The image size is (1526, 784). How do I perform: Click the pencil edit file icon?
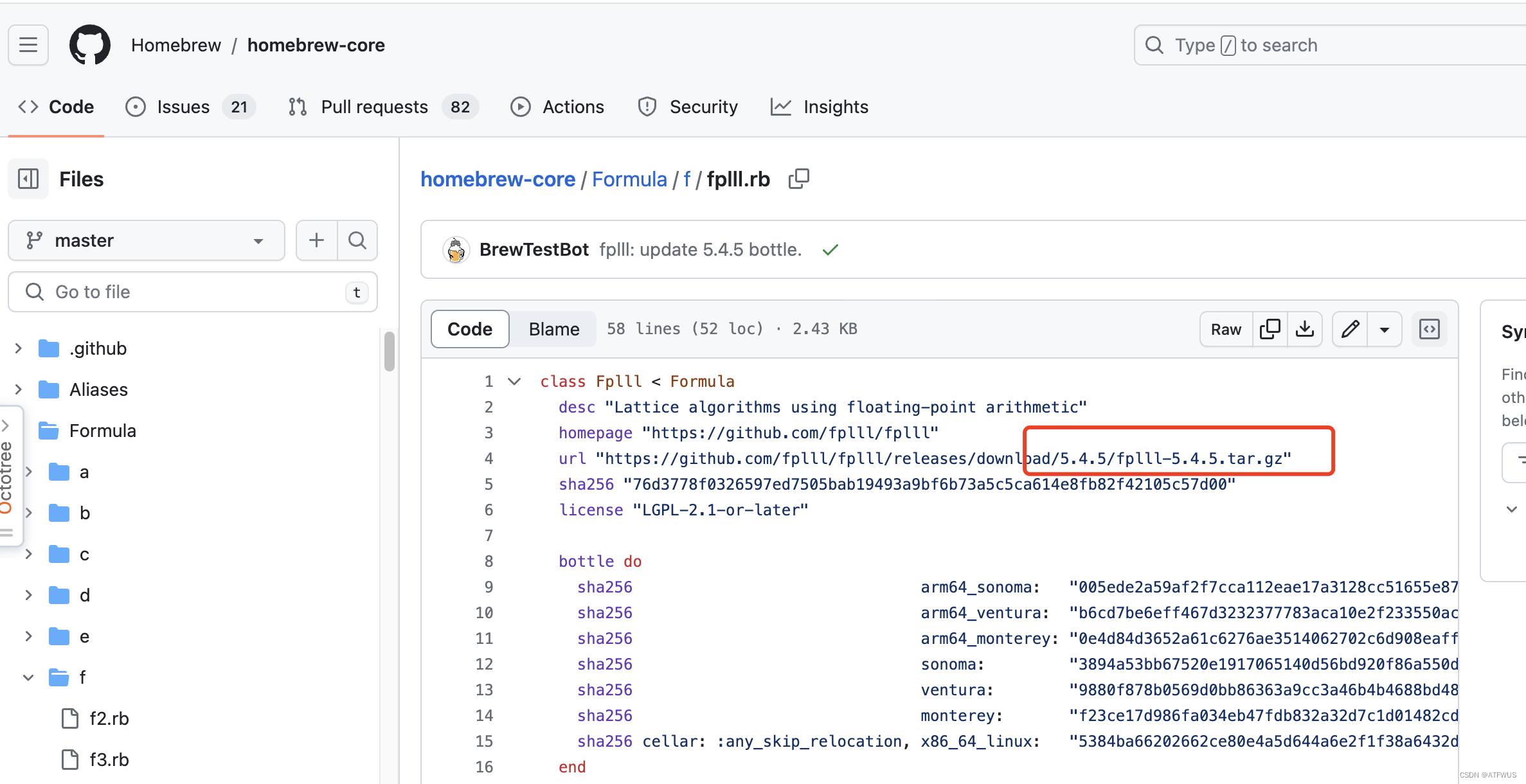point(1350,329)
